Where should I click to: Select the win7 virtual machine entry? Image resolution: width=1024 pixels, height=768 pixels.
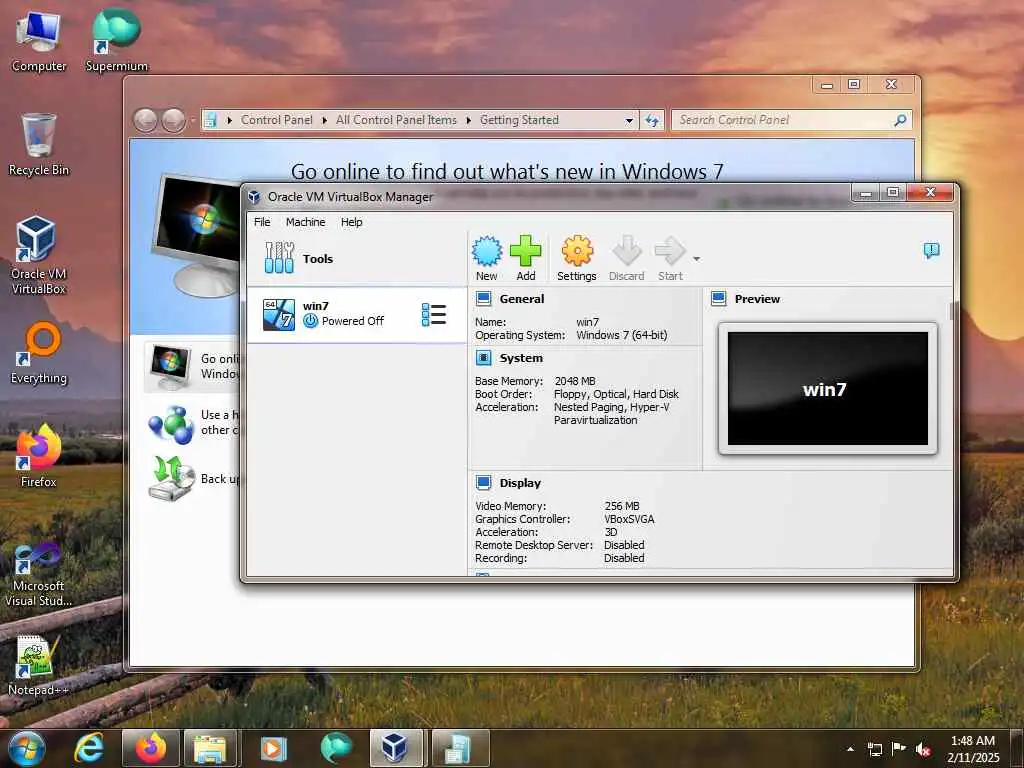357,315
